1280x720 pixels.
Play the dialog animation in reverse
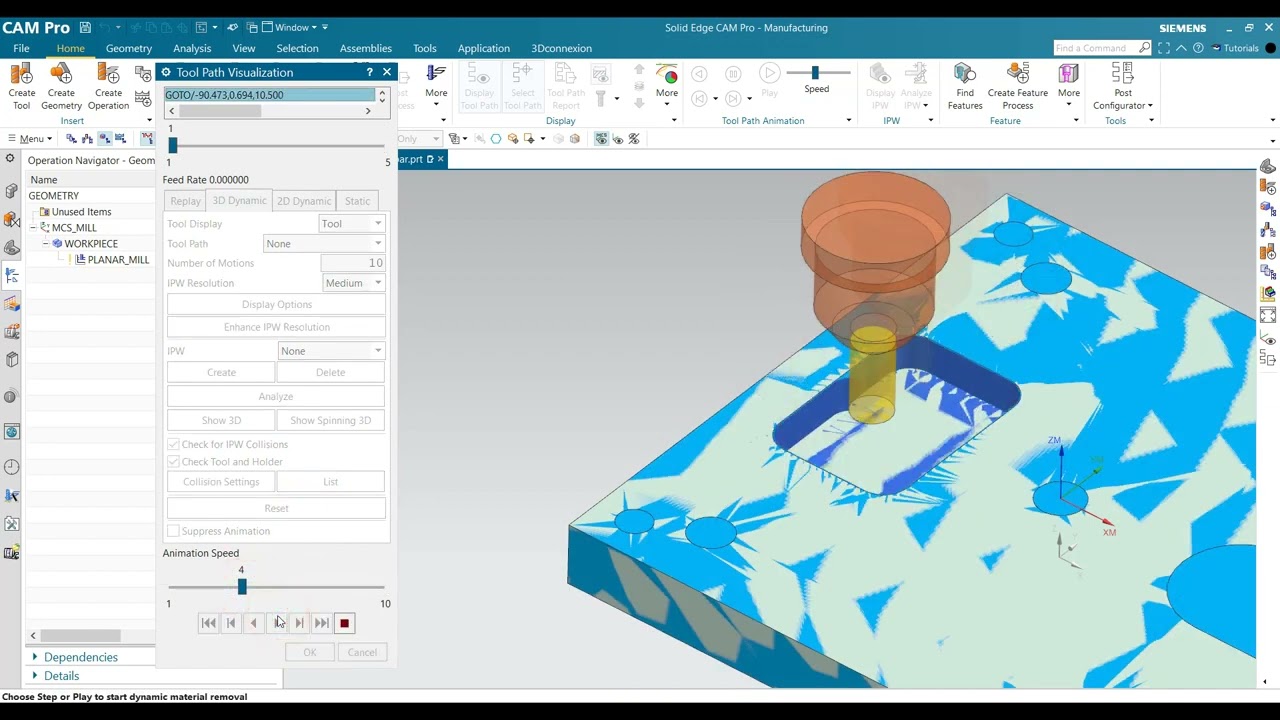click(254, 623)
